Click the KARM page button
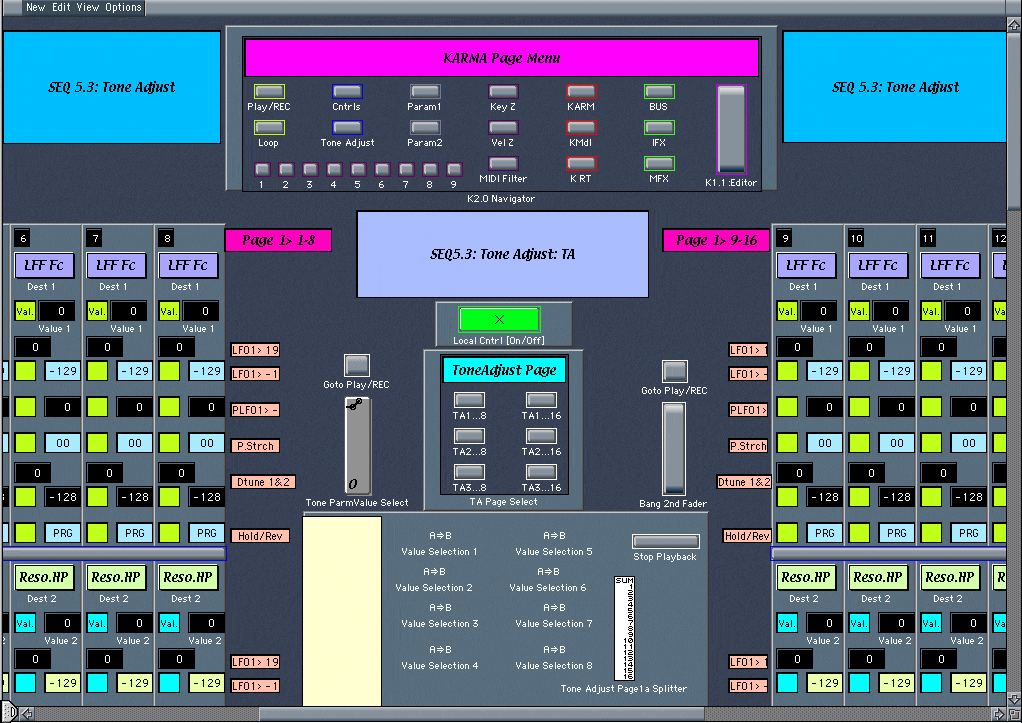 pyautogui.click(x=581, y=92)
